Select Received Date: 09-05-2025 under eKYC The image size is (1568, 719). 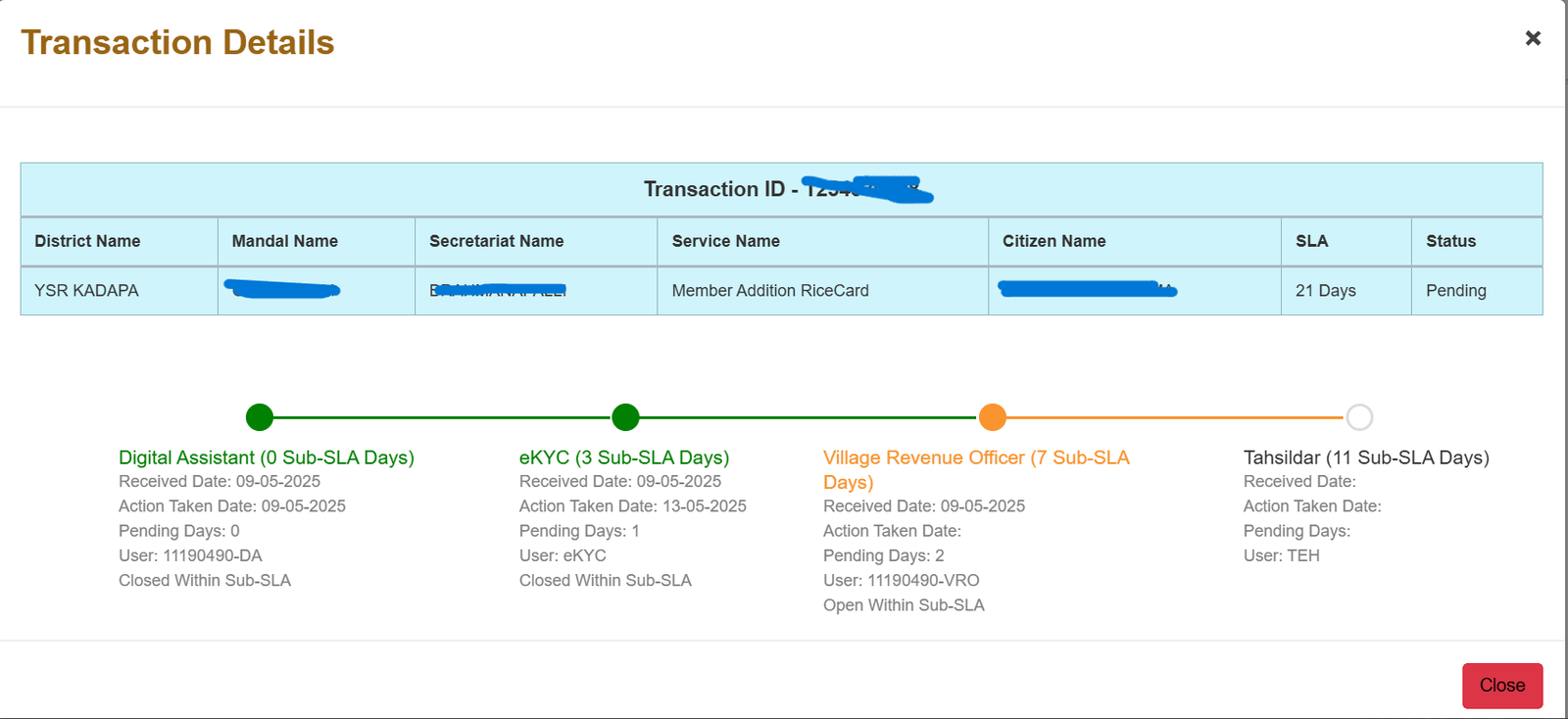[620, 482]
